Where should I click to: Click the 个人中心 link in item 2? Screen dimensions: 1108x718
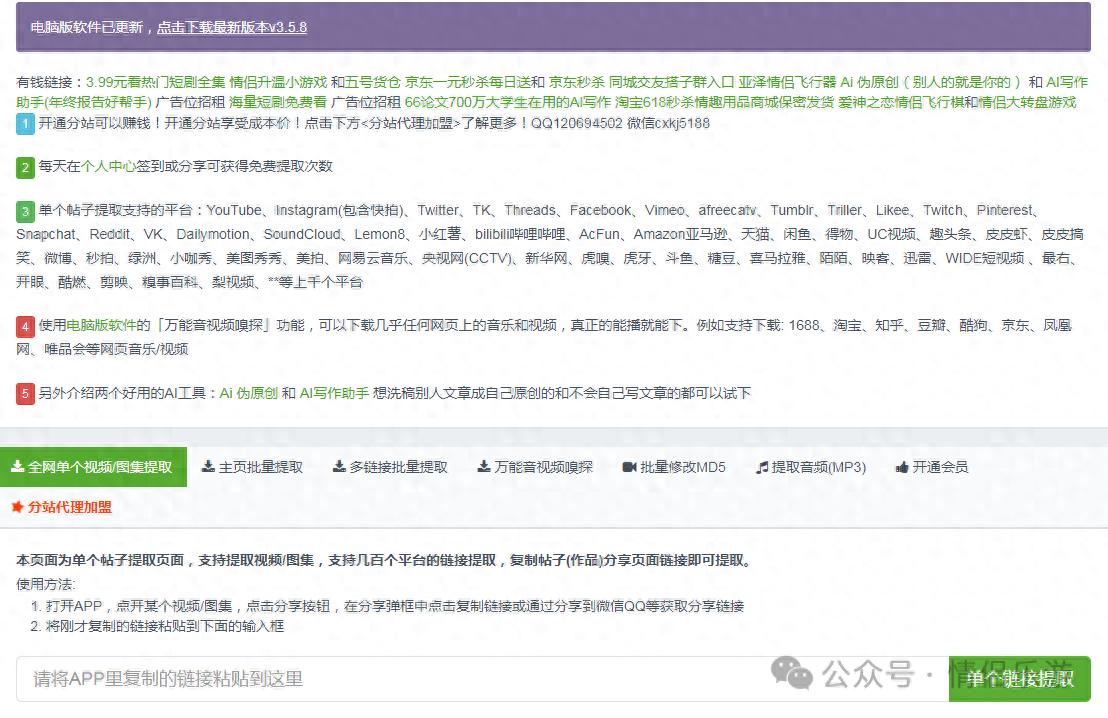click(108, 166)
